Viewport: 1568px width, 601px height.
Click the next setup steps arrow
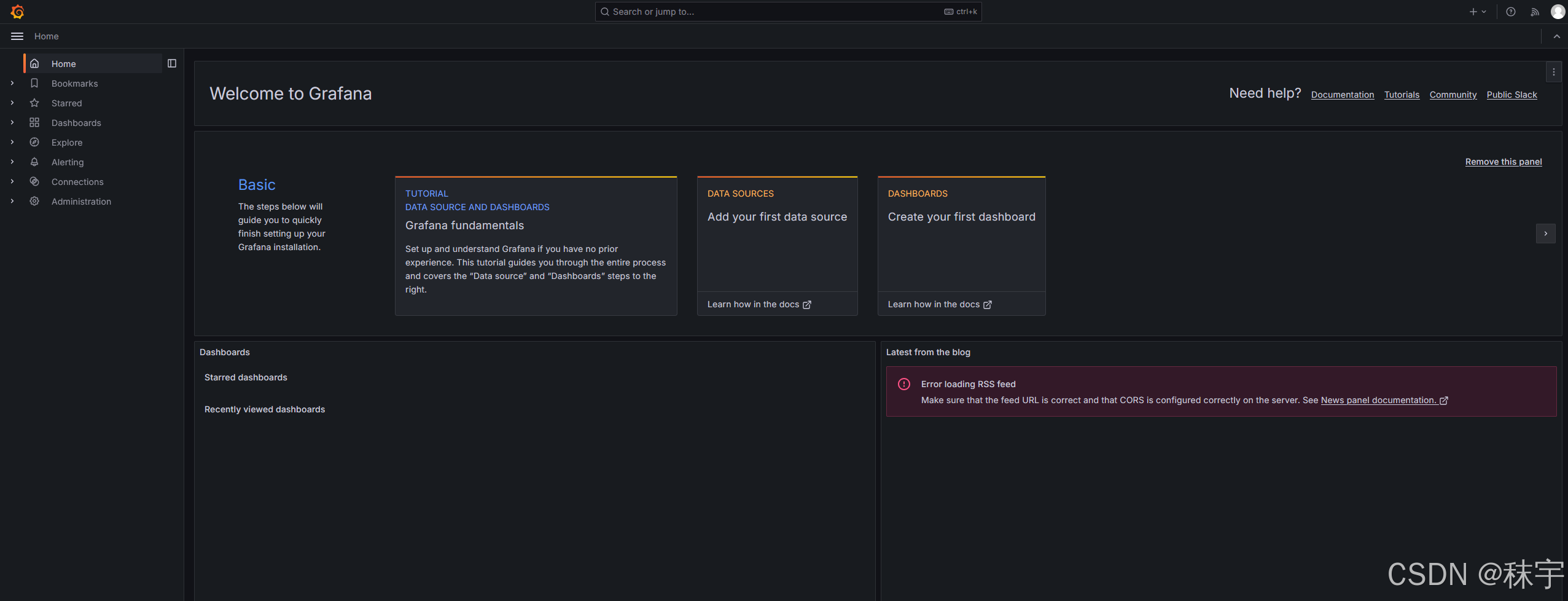coord(1546,234)
